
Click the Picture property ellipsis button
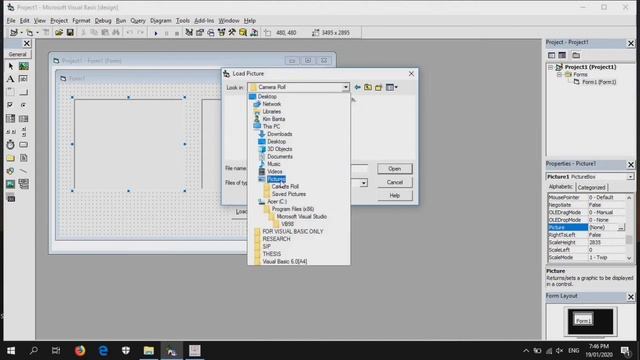tap(621, 228)
